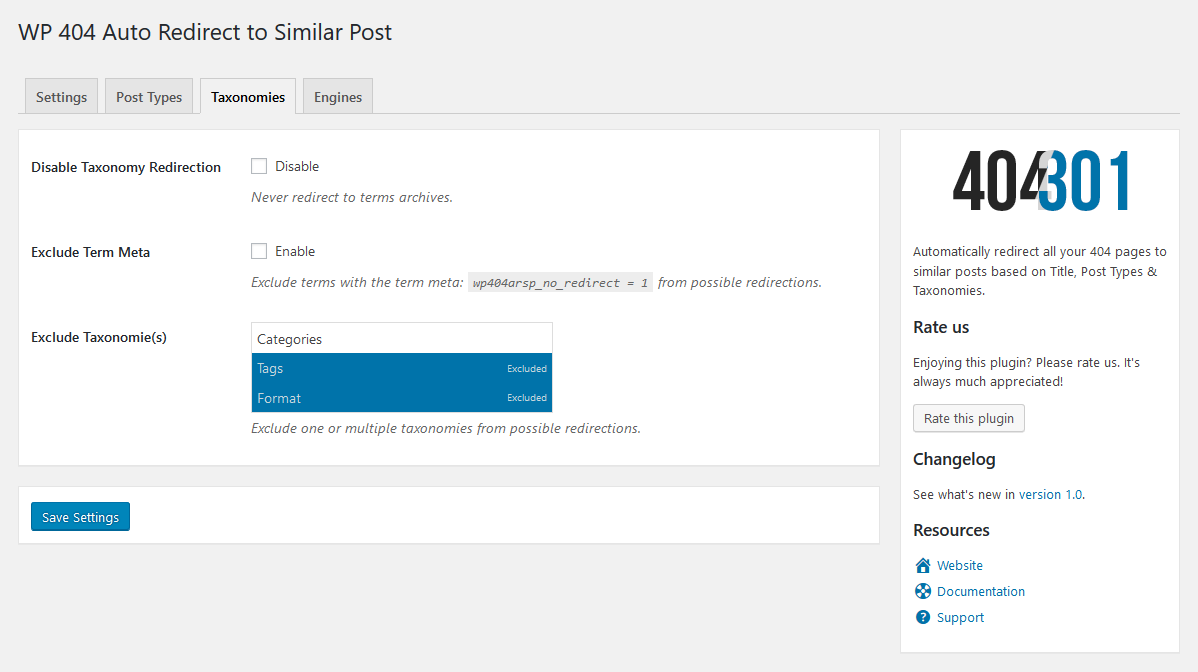
Task: Deselect the excluded Format taxonomy
Action: click(402, 398)
